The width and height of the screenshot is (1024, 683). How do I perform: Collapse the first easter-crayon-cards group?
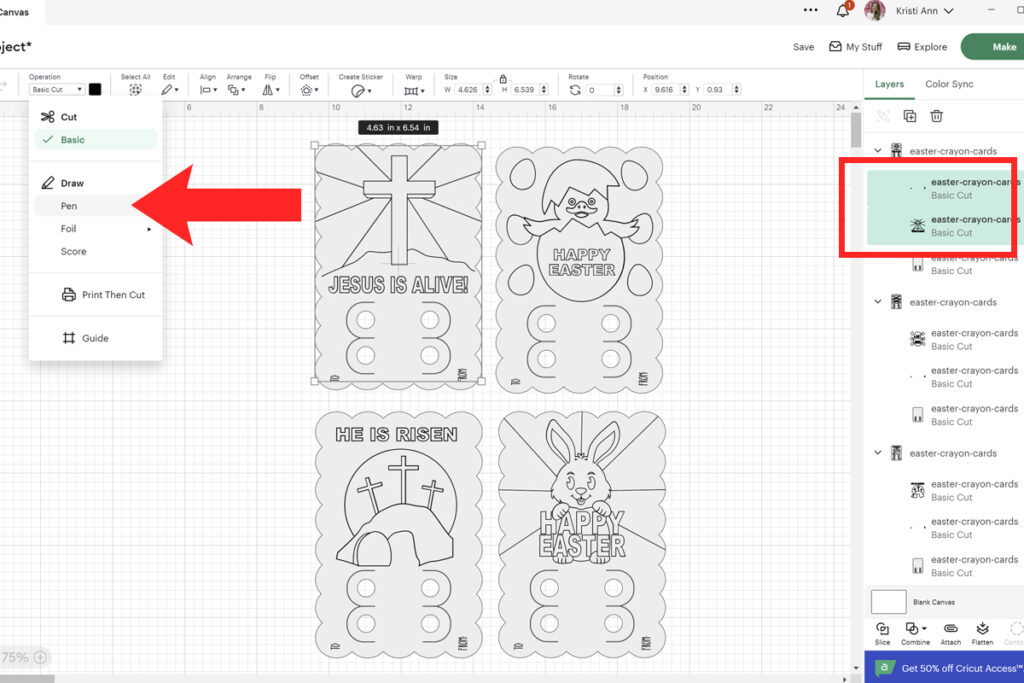tap(878, 150)
